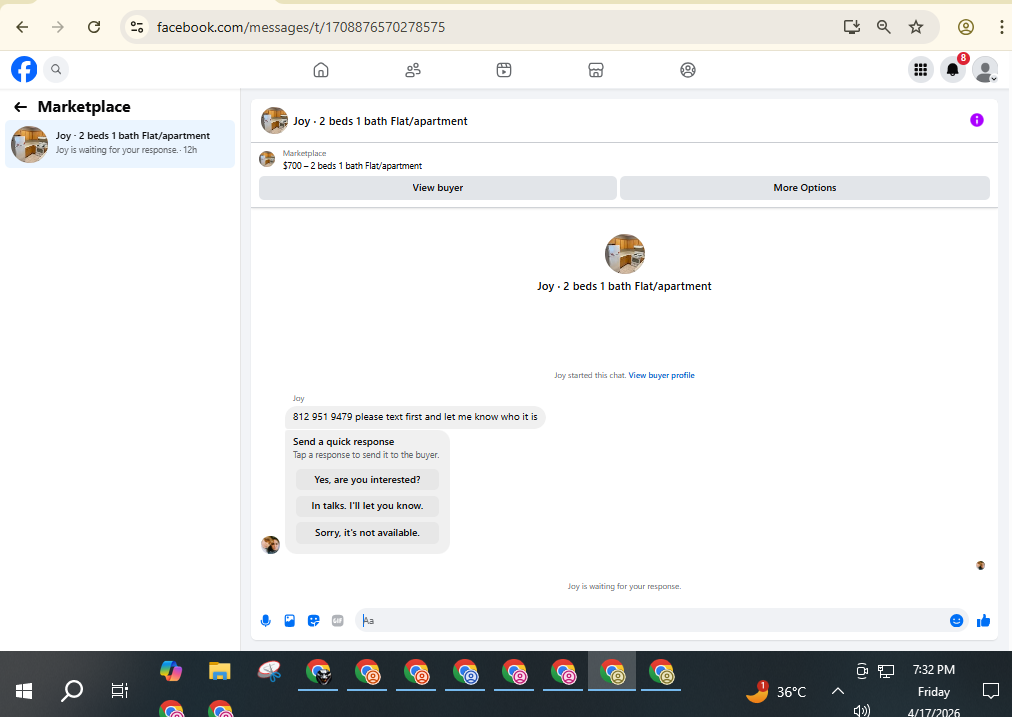The width and height of the screenshot is (1012, 717).
Task: Click the Marketplace back arrow
Action: pos(21,107)
